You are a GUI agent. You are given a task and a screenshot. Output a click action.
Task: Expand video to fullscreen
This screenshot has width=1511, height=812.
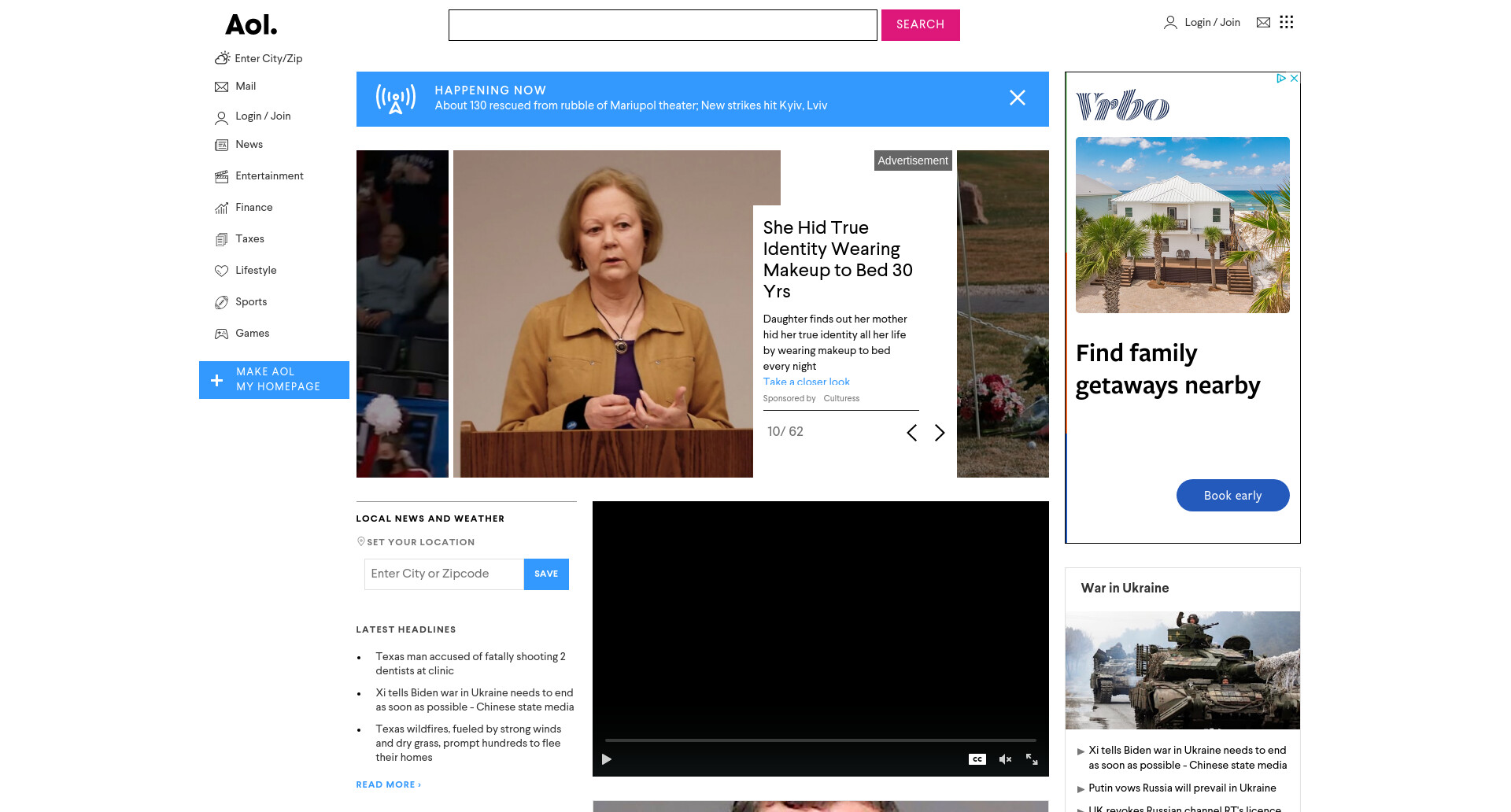1032,759
